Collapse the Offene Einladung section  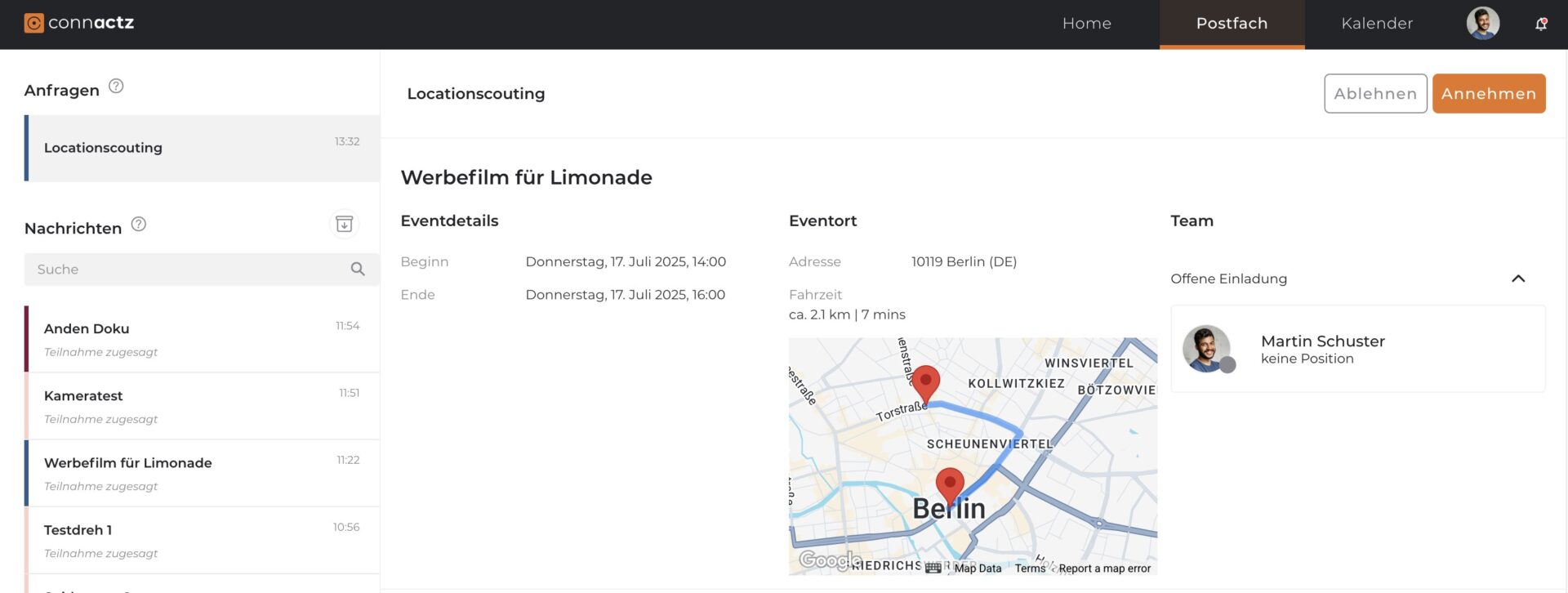point(1518,279)
